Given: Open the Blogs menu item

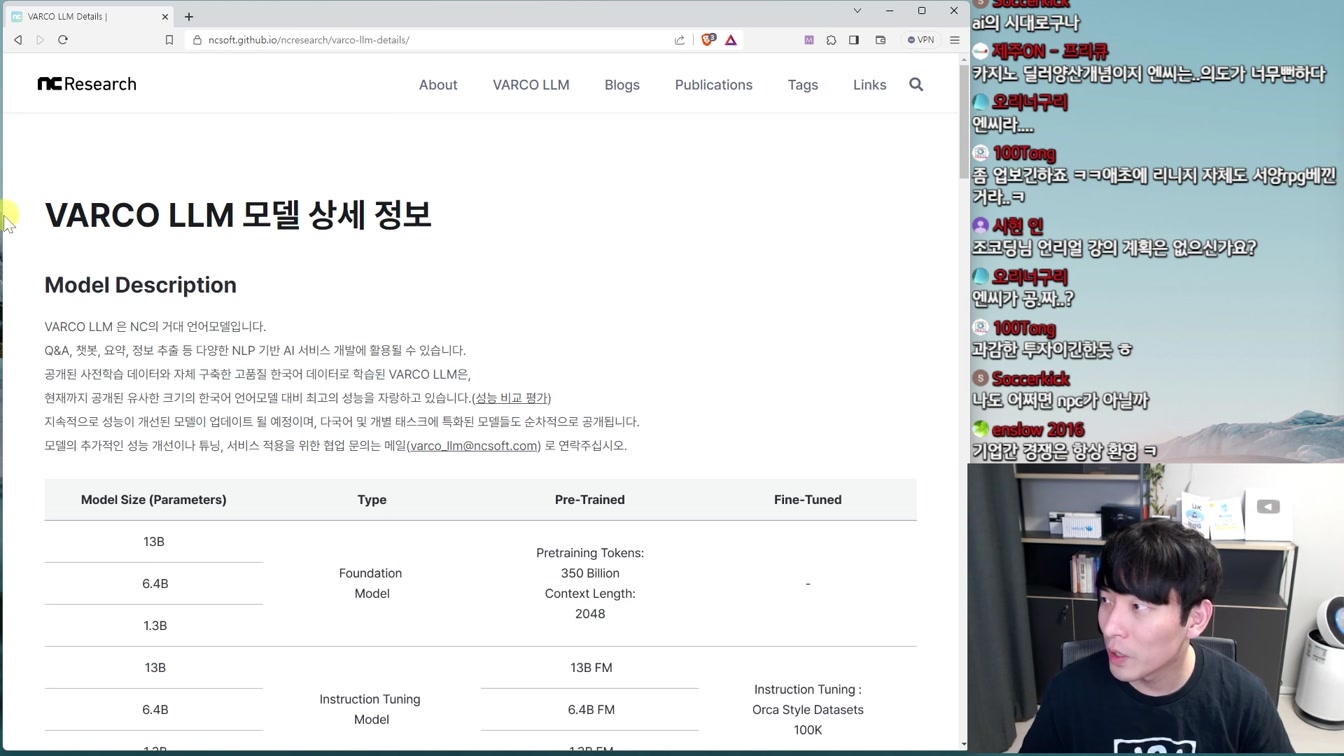Looking at the screenshot, I should tap(622, 85).
